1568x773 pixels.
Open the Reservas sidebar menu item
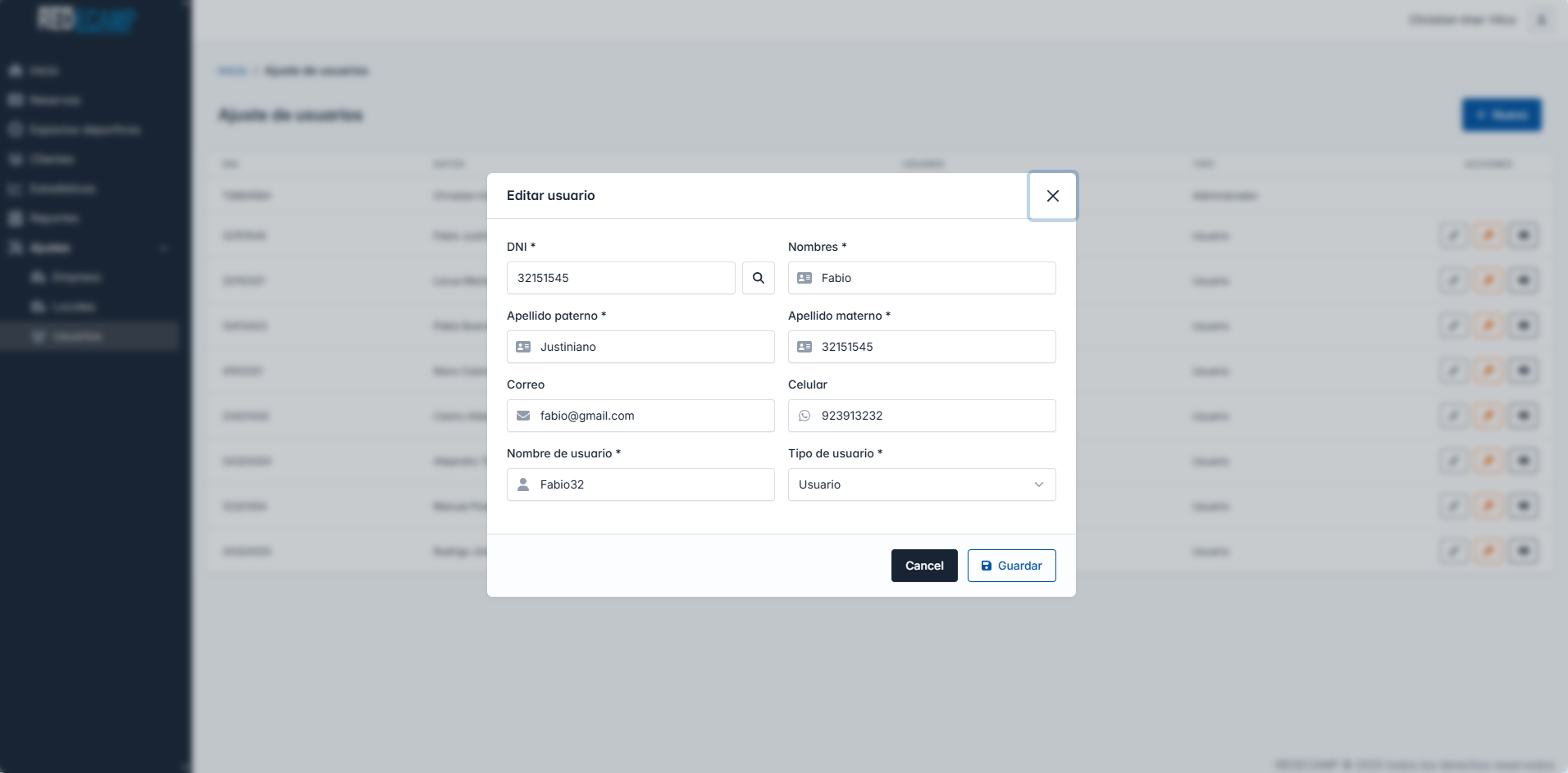(x=55, y=100)
